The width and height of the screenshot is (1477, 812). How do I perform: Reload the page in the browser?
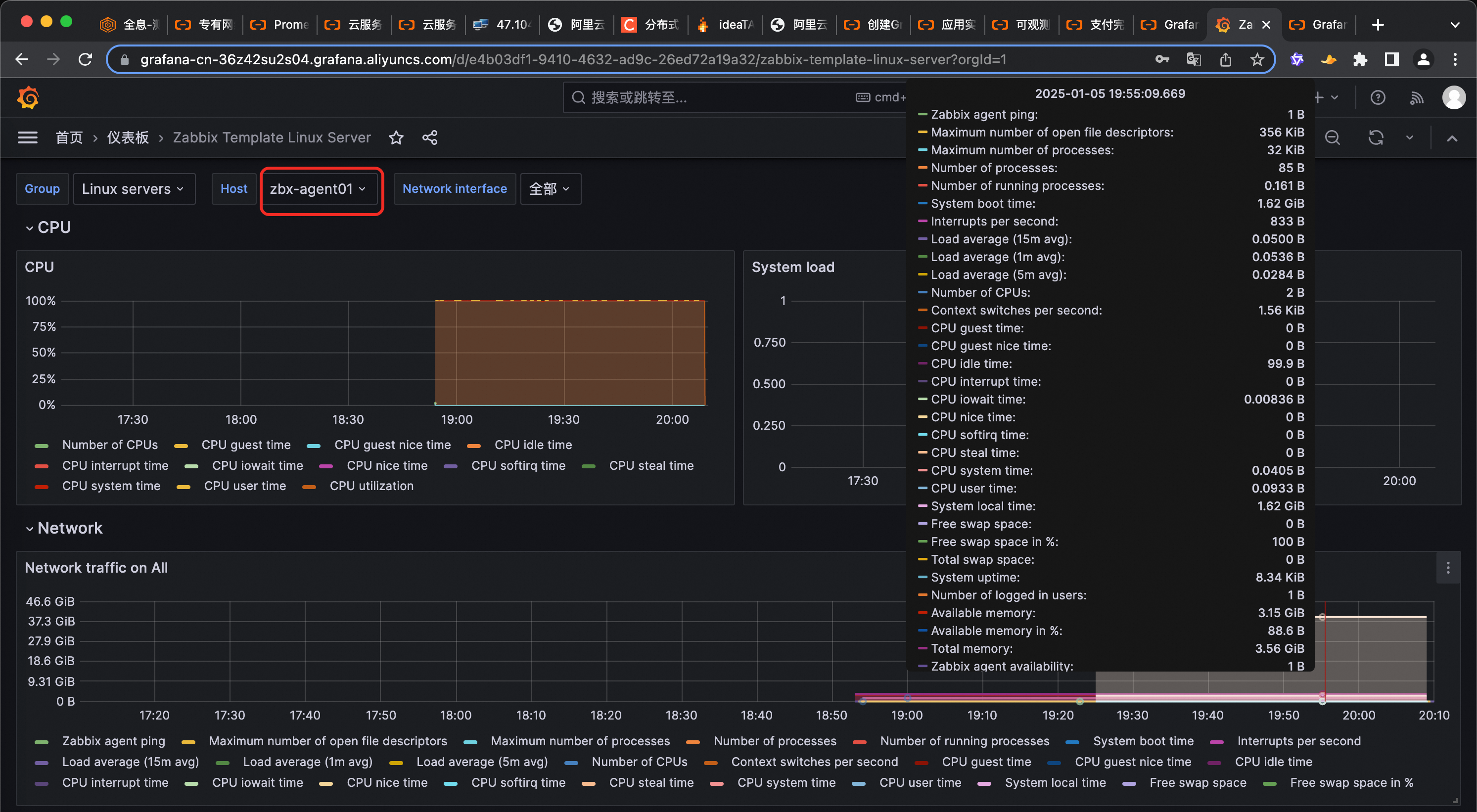[x=86, y=59]
